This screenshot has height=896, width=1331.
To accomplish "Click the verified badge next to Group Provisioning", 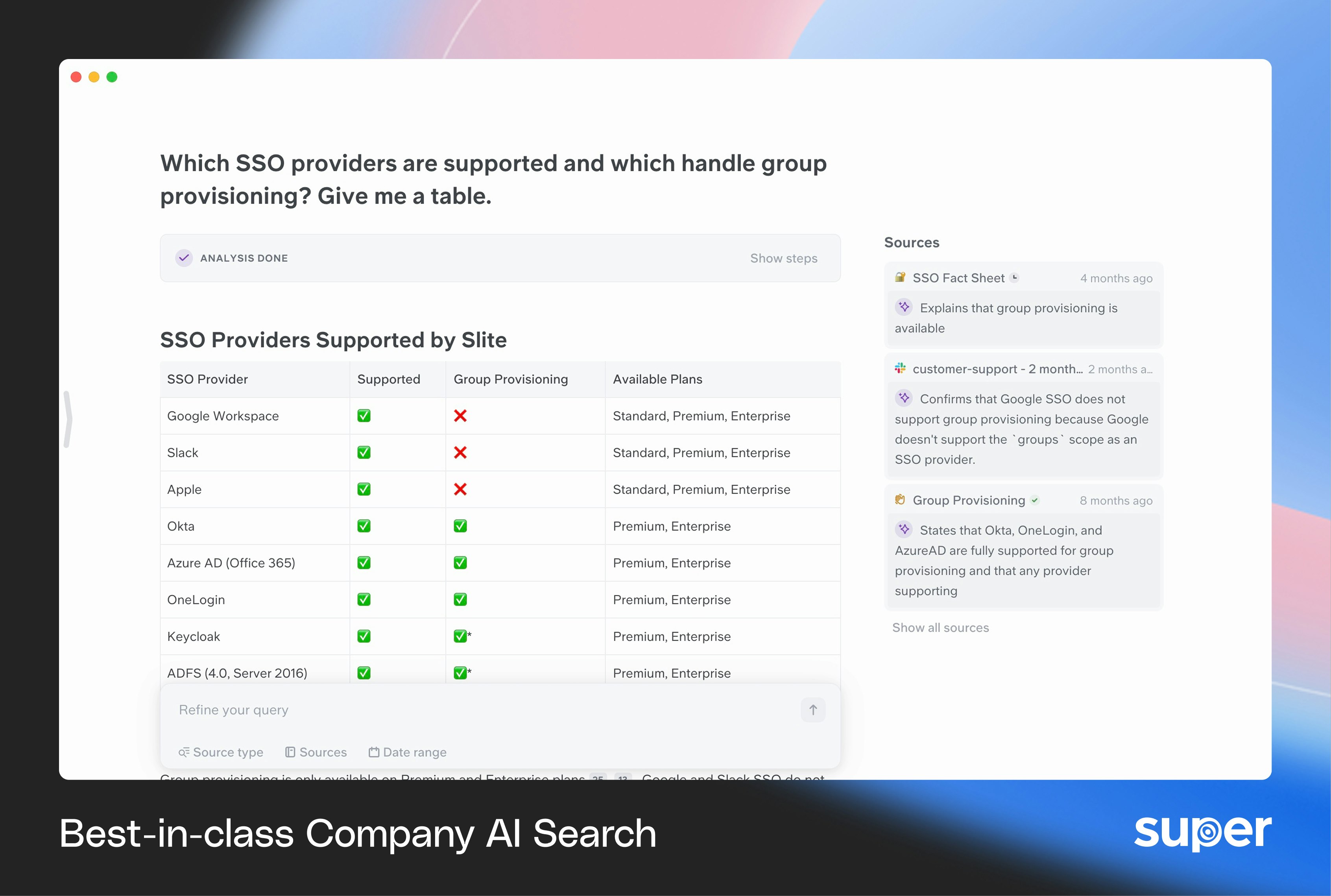I will coord(1034,500).
